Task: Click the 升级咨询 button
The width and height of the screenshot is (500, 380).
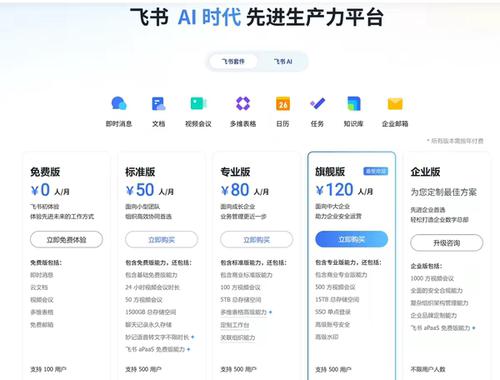Action: click(x=447, y=243)
